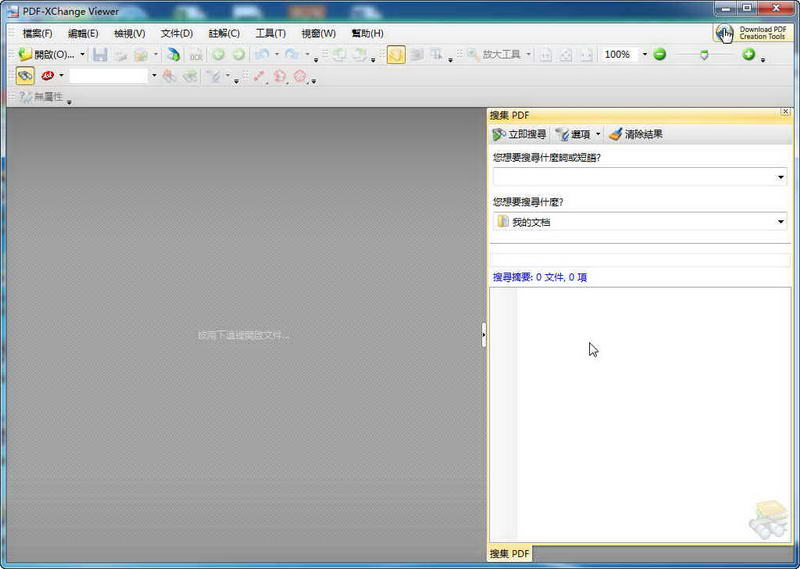Open the 我的文档 search location dropdown

781,222
